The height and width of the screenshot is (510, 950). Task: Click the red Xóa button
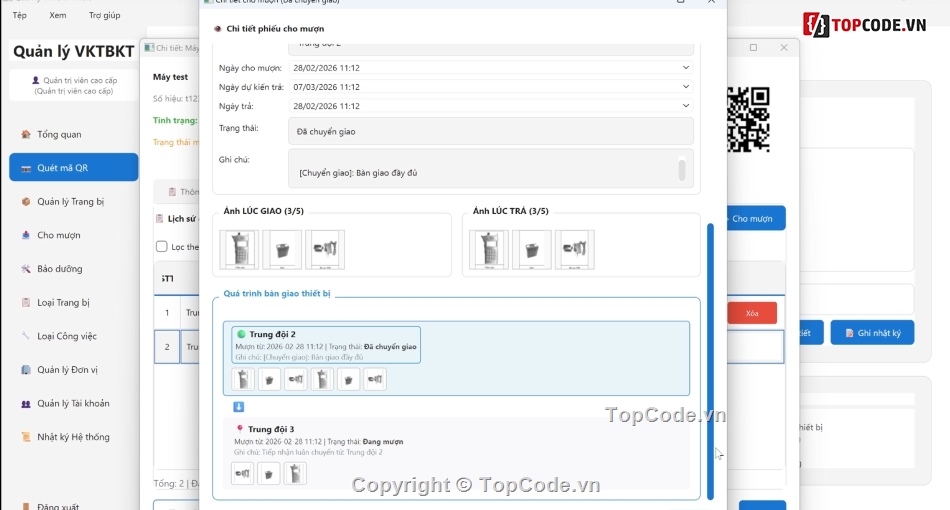coord(752,313)
